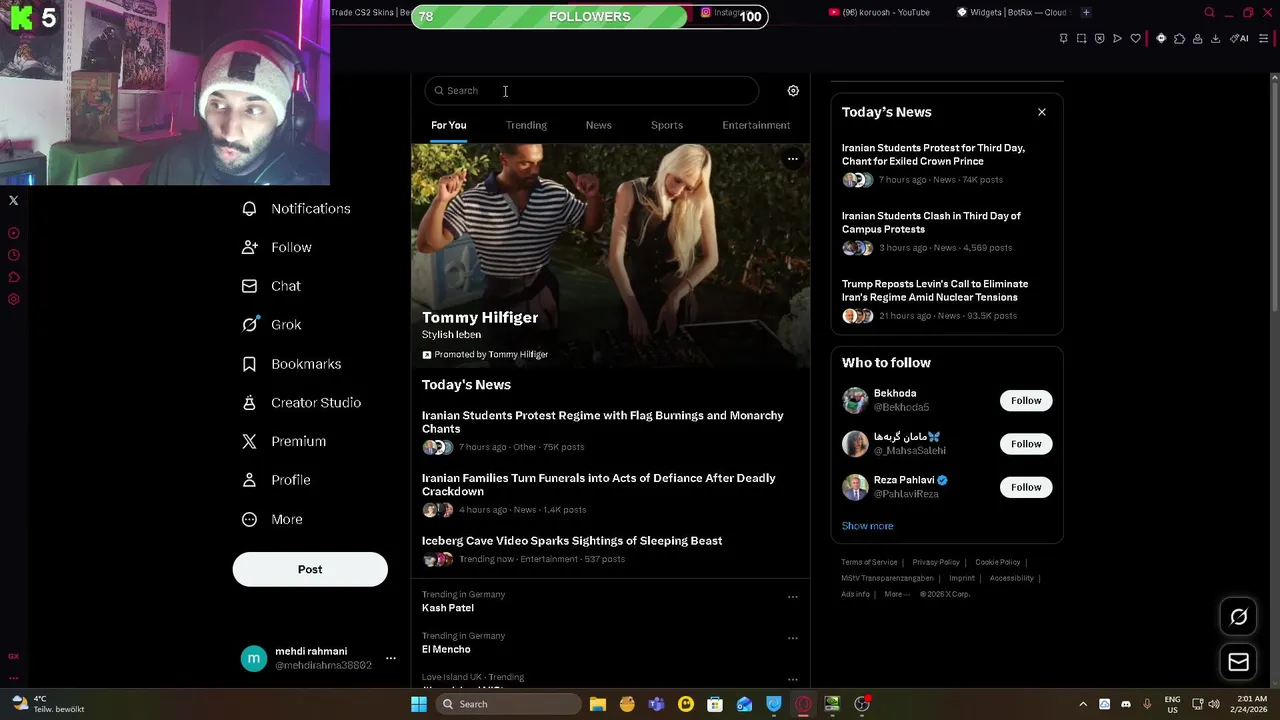Image resolution: width=1280 pixels, height=720 pixels.
Task: Switch to Widgets BotRix browser tab
Action: (1012, 12)
